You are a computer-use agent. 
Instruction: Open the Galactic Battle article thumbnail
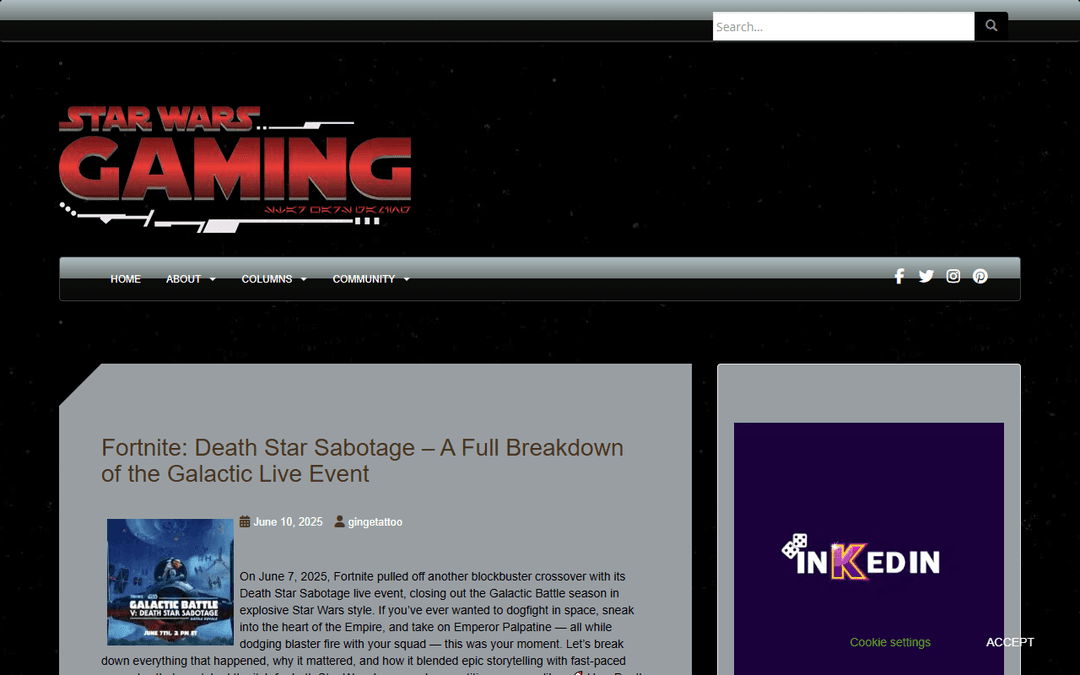pyautogui.click(x=170, y=582)
